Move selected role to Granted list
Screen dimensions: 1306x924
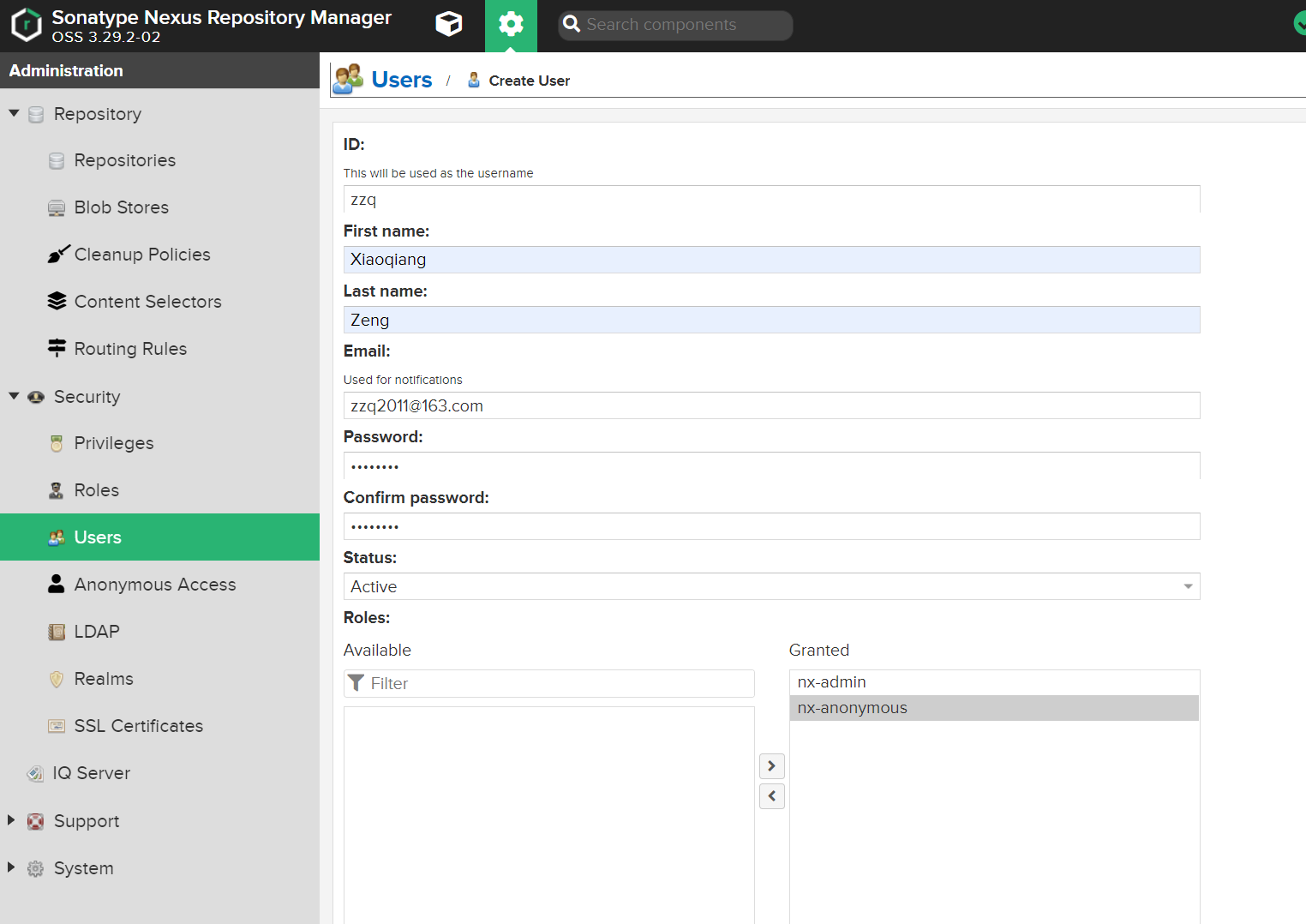[x=772, y=765]
